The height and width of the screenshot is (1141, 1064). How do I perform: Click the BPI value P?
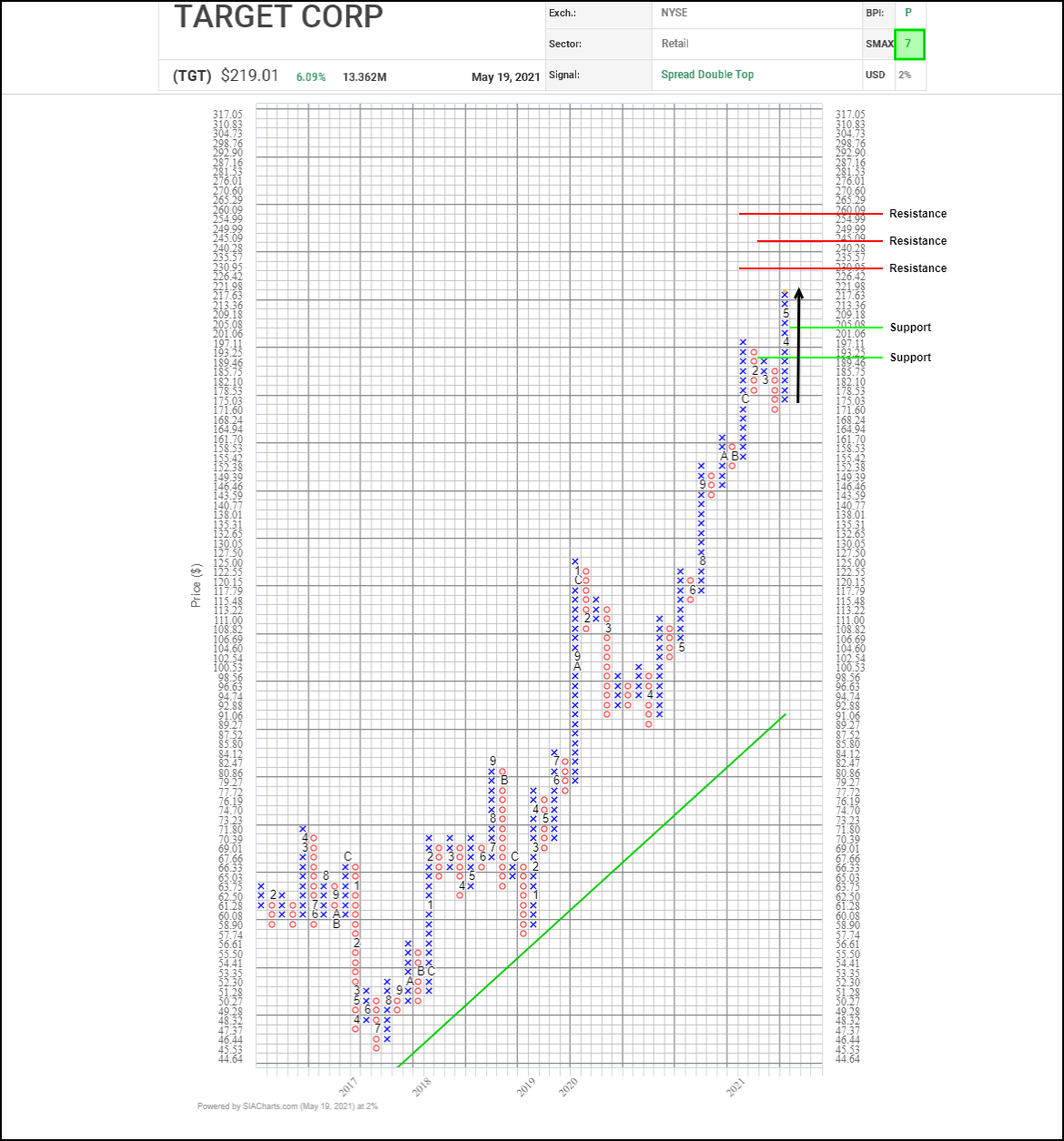907,13
